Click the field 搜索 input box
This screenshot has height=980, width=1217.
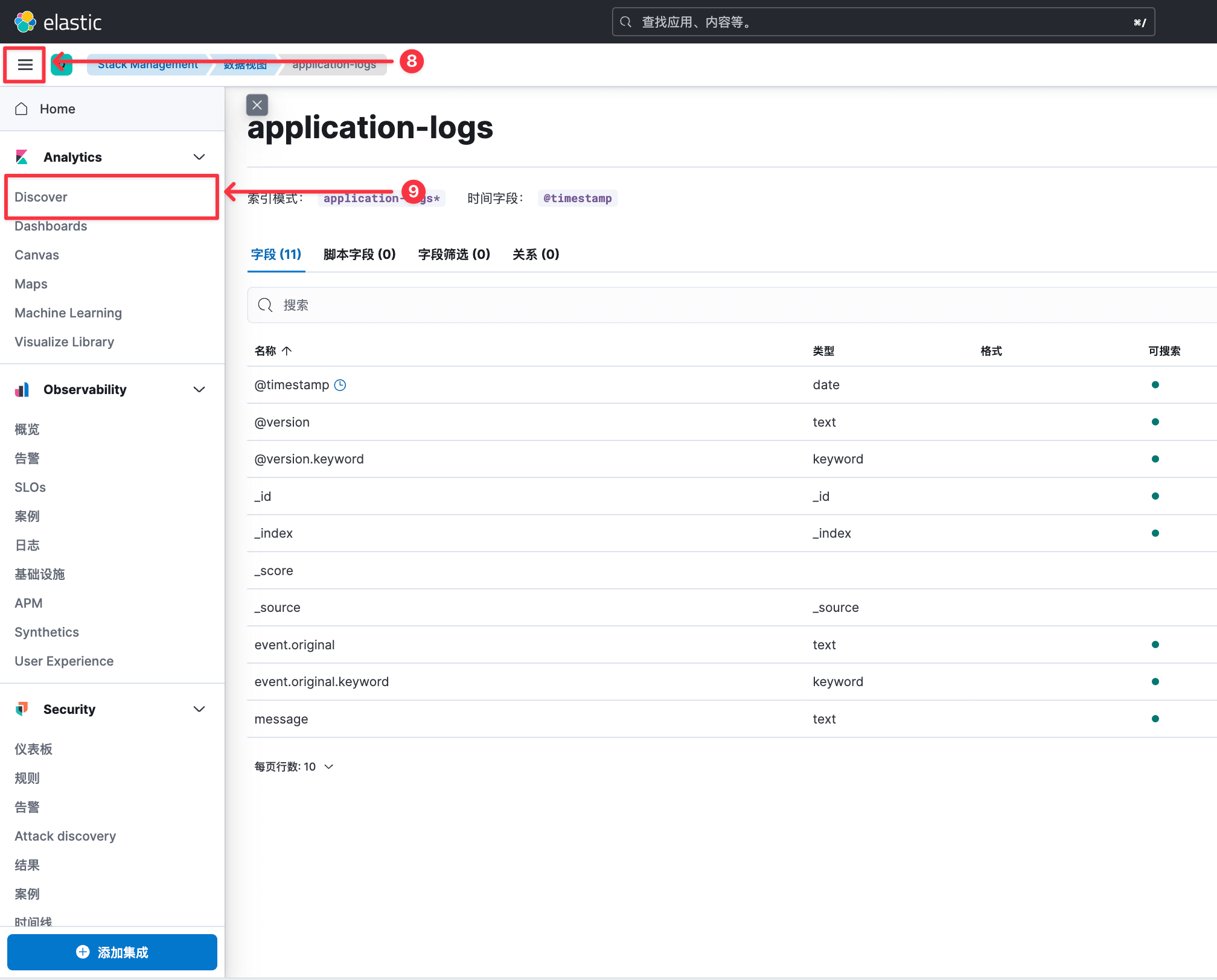732,305
